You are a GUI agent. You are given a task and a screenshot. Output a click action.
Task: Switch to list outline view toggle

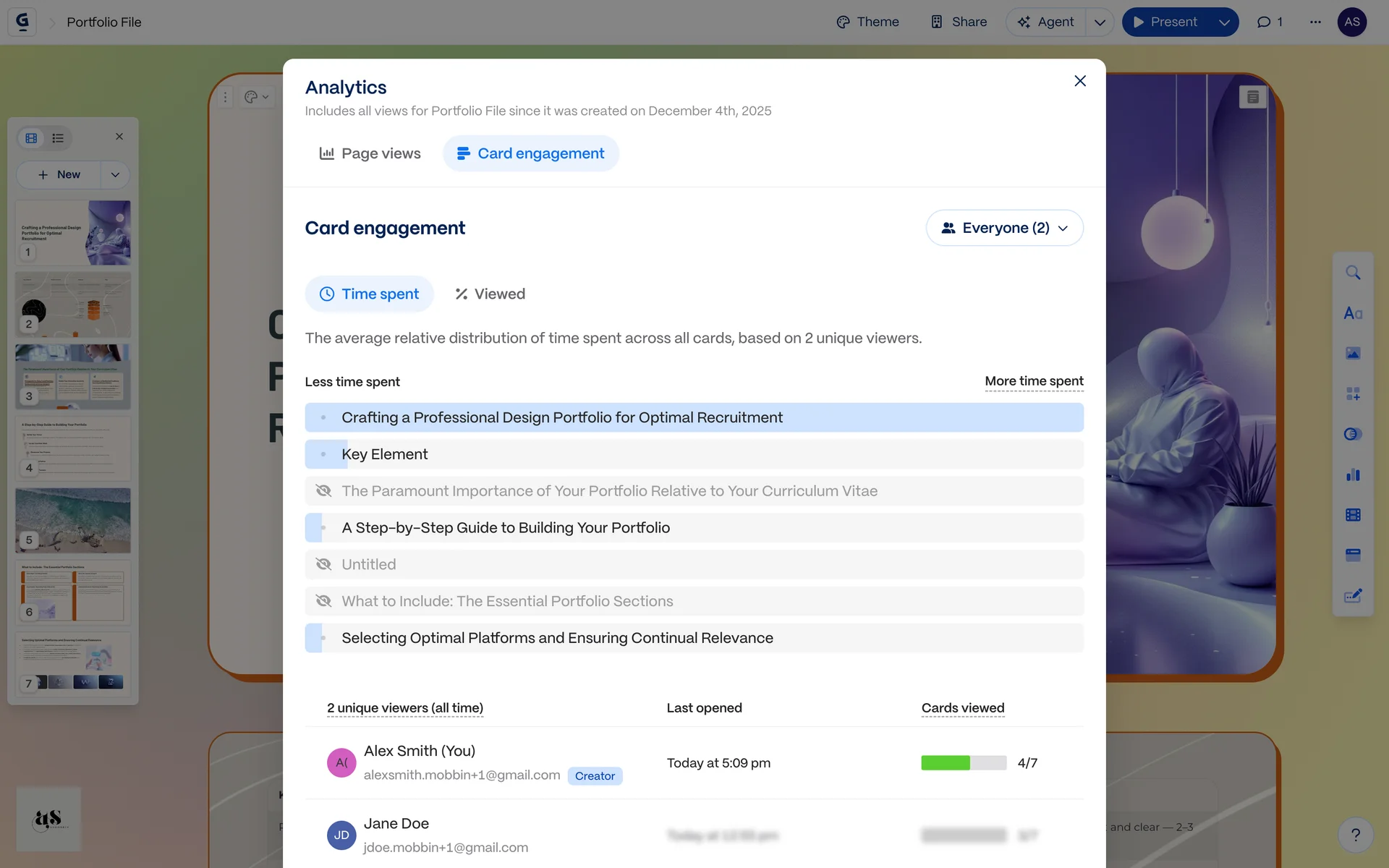[58, 137]
